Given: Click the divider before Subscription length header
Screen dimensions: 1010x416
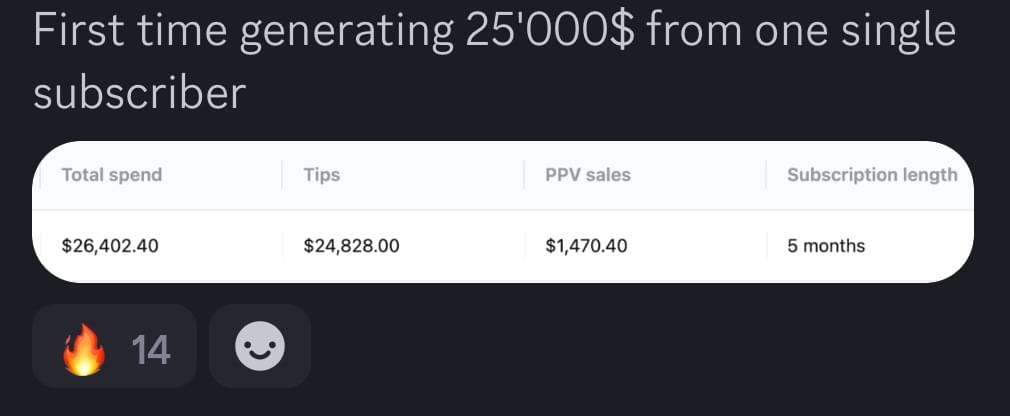Looking at the screenshot, I should click(766, 175).
